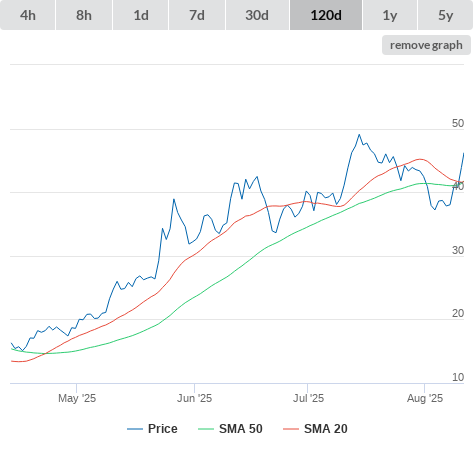The image size is (474, 455).
Task: Click the May '25 axis label
Action: coord(77,398)
